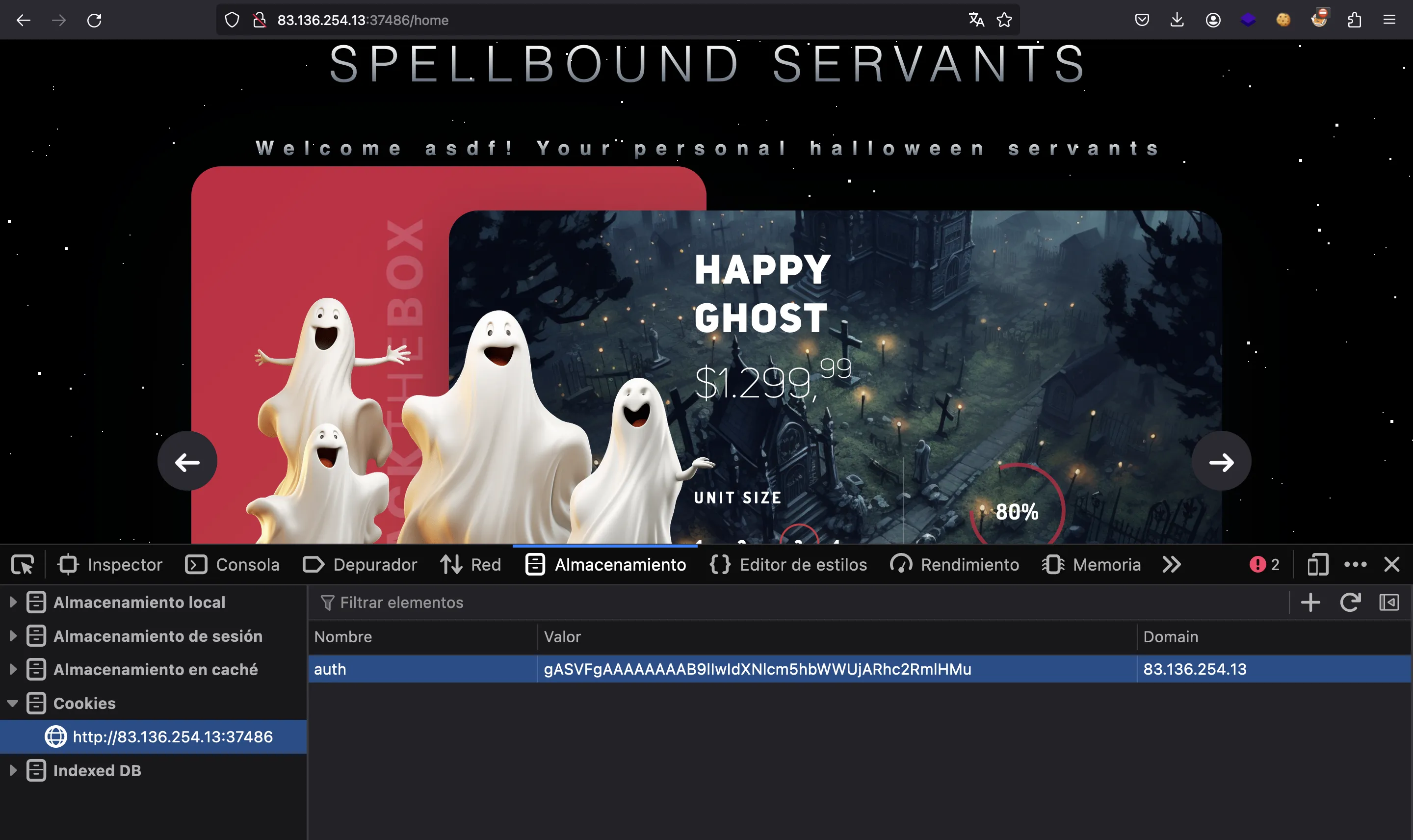Open the Depurador tab
The width and height of the screenshot is (1413, 840).
[x=360, y=564]
